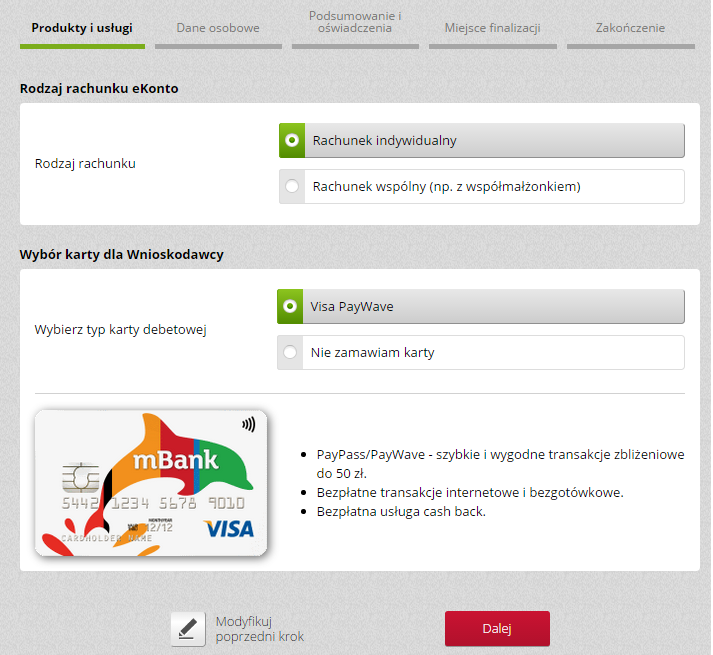
Task: Click the VISA logo on the card
Action: [229, 529]
